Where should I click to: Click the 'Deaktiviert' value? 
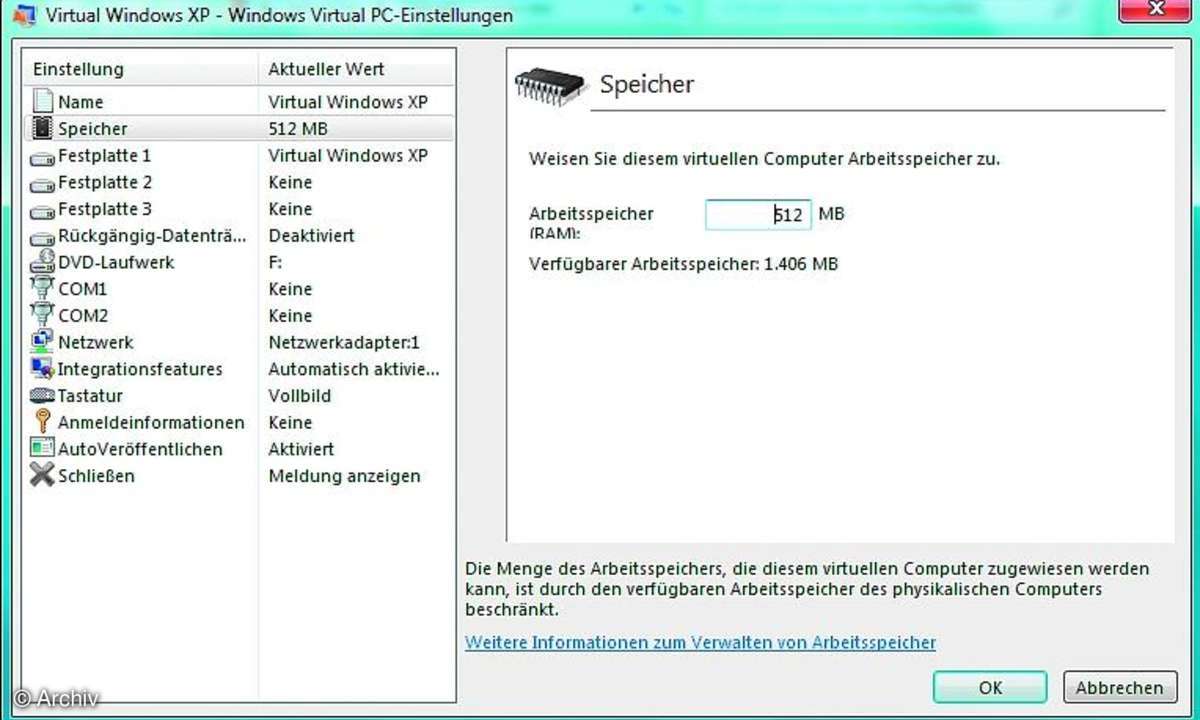pyautogui.click(x=311, y=236)
